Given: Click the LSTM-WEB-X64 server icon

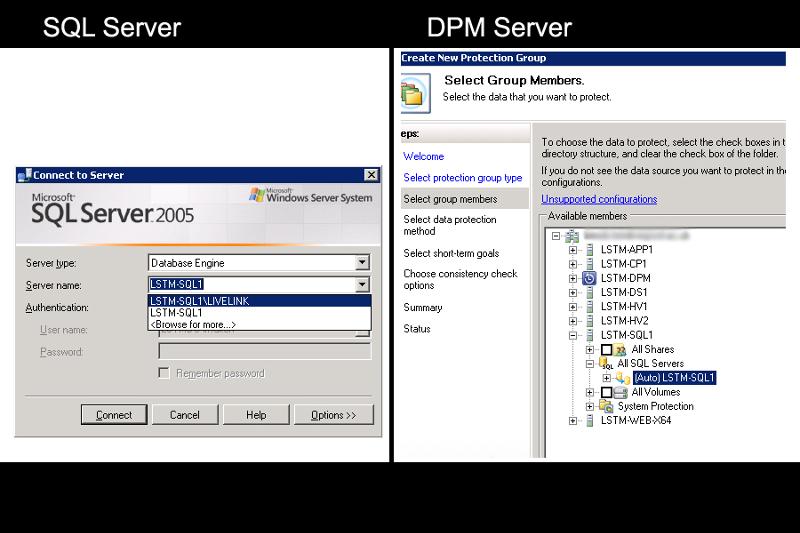Looking at the screenshot, I should [x=590, y=421].
